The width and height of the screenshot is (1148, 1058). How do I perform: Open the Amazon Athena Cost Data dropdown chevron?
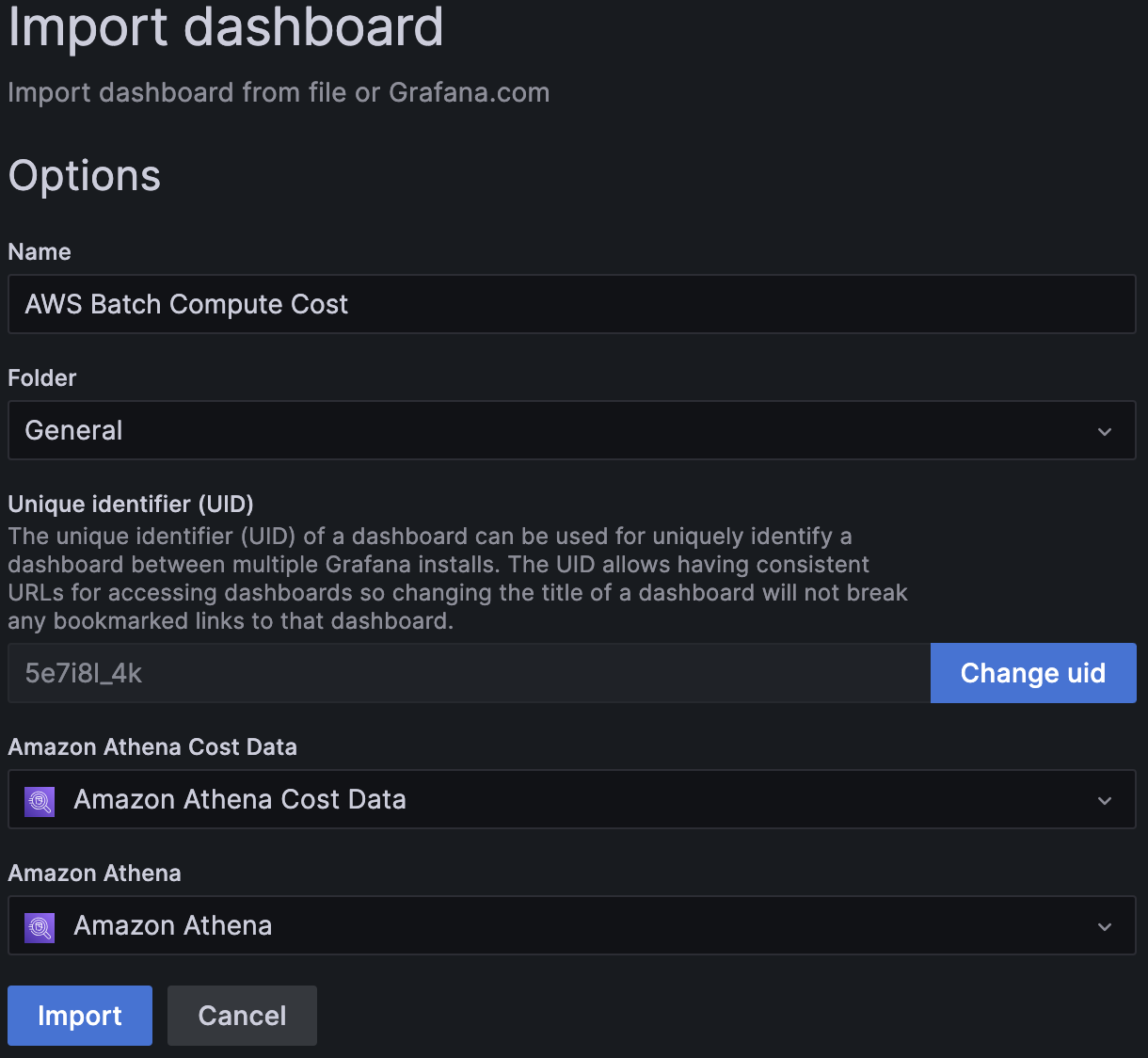(1105, 801)
